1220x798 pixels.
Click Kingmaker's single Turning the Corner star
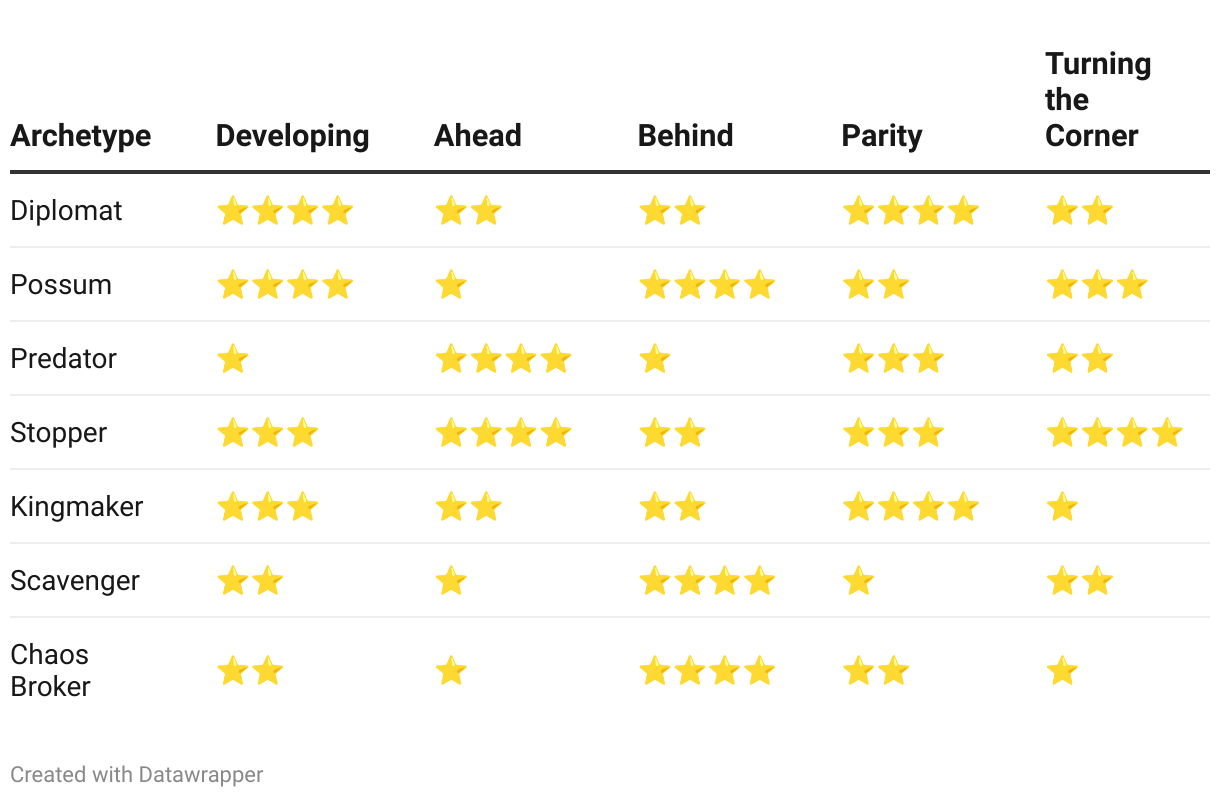click(1062, 507)
